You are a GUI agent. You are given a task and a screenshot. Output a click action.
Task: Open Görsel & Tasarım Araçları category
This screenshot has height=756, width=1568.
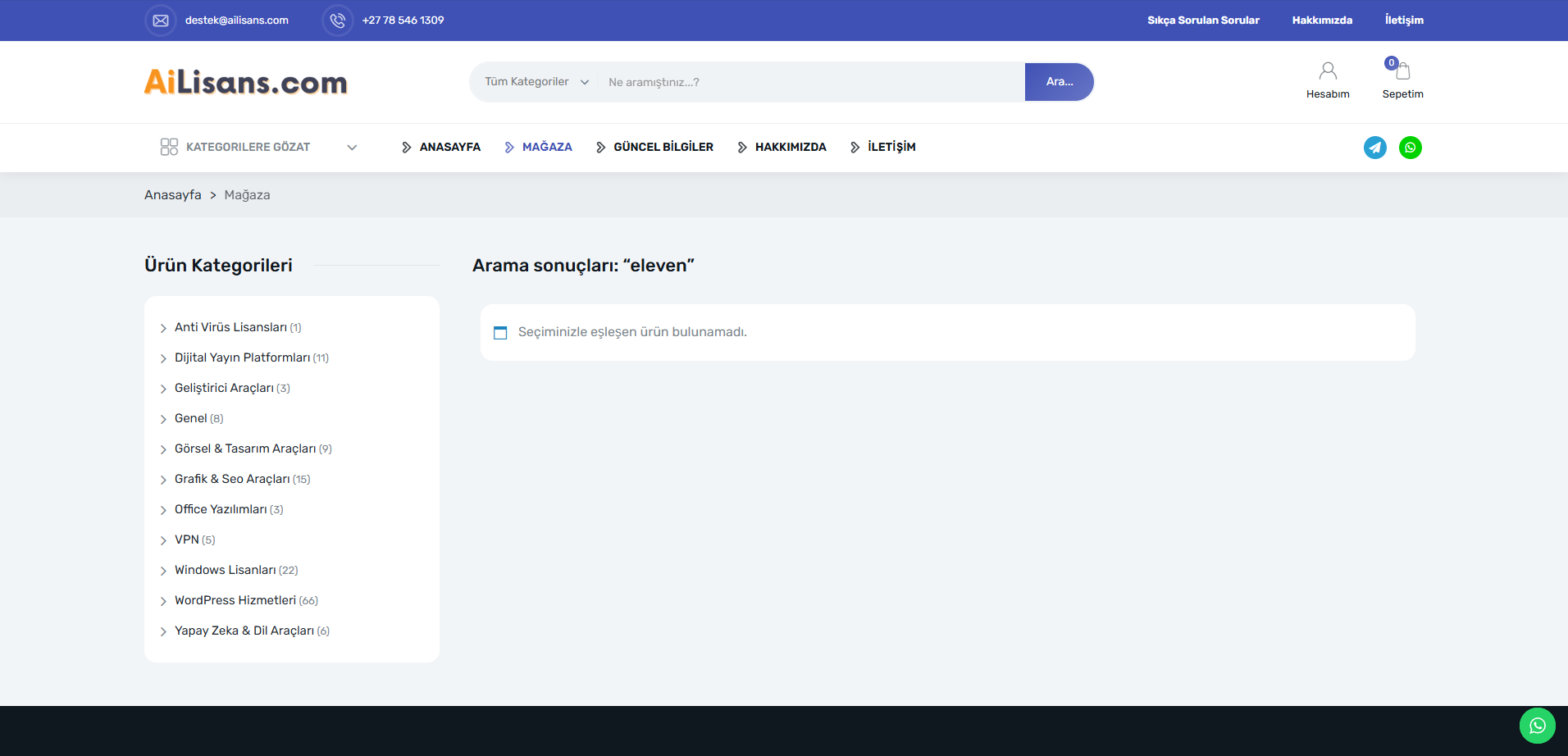click(245, 449)
